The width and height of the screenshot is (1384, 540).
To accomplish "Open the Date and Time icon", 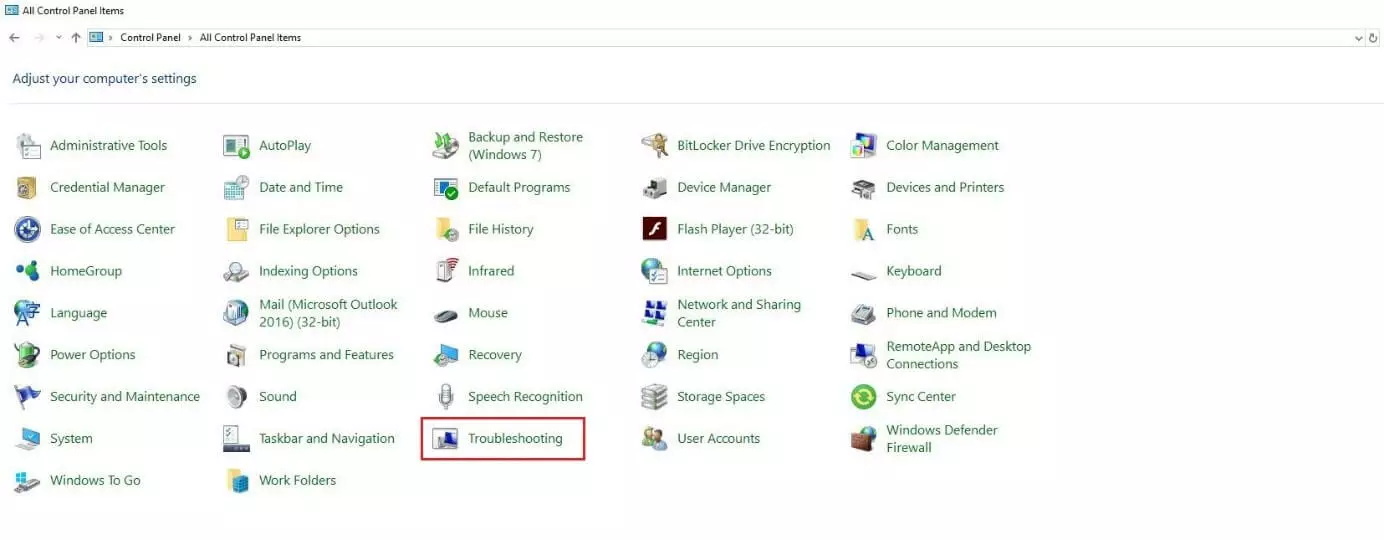I will (237, 188).
